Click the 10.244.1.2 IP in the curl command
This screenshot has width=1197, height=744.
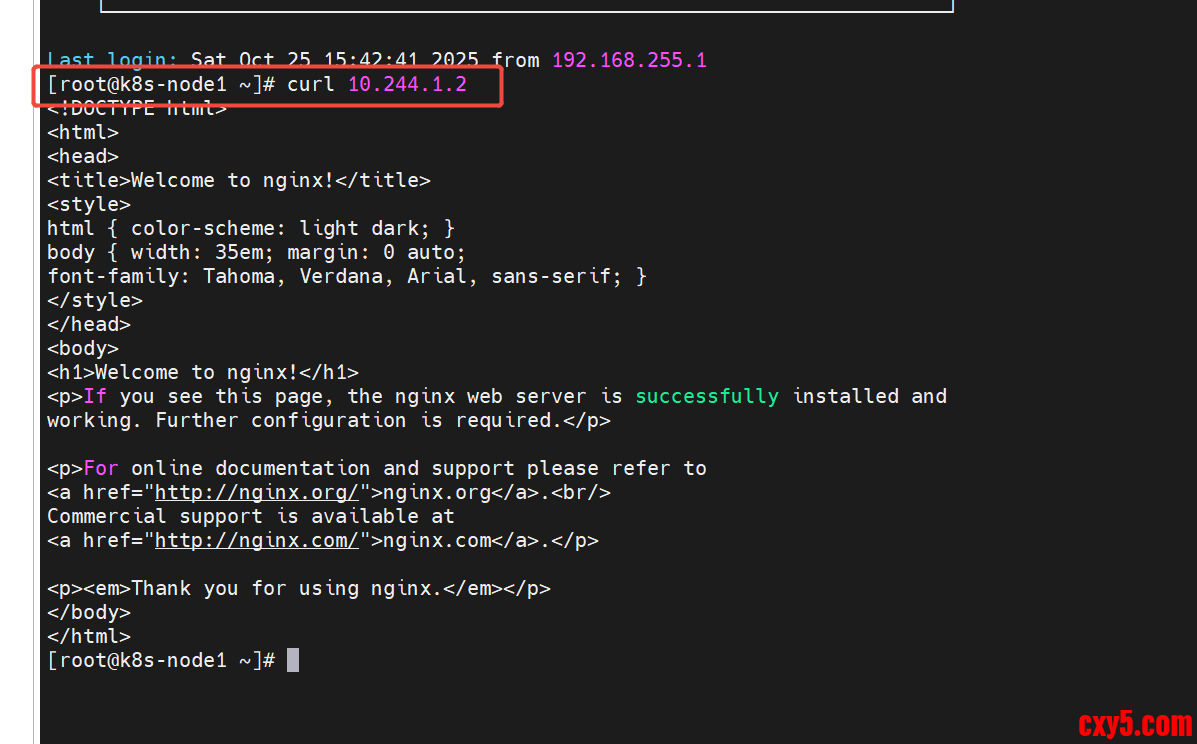coord(407,84)
